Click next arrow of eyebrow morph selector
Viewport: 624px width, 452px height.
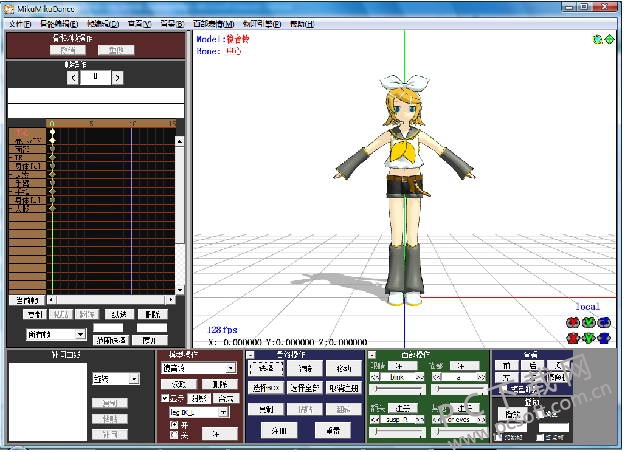pyautogui.click(x=420, y=419)
